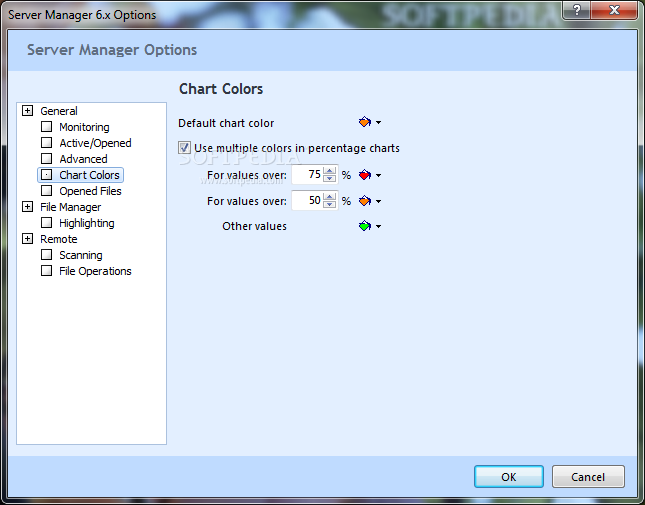Open color dropdown arrow for values over 50
645x505 pixels.
378,201
